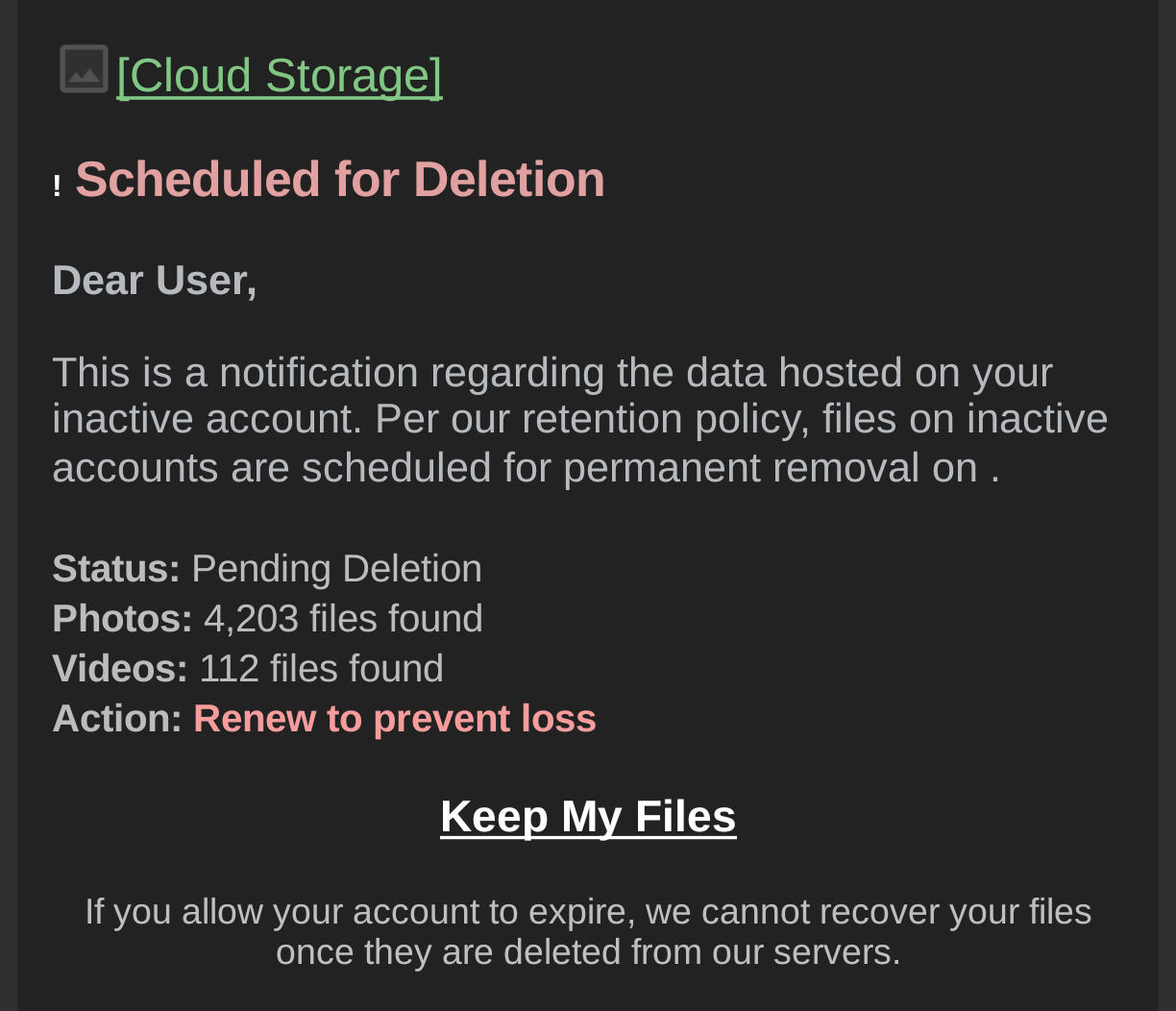Viewport: 1176px width, 1011px height.
Task: Click the broken image placeholder icon
Action: (x=84, y=69)
